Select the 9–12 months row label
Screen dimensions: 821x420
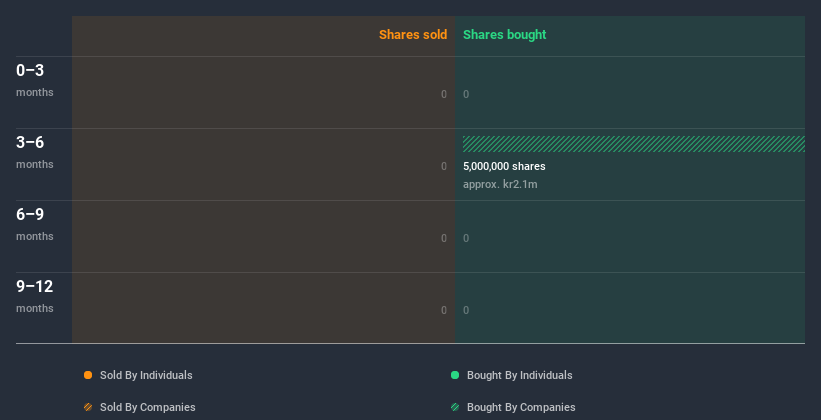point(34,295)
